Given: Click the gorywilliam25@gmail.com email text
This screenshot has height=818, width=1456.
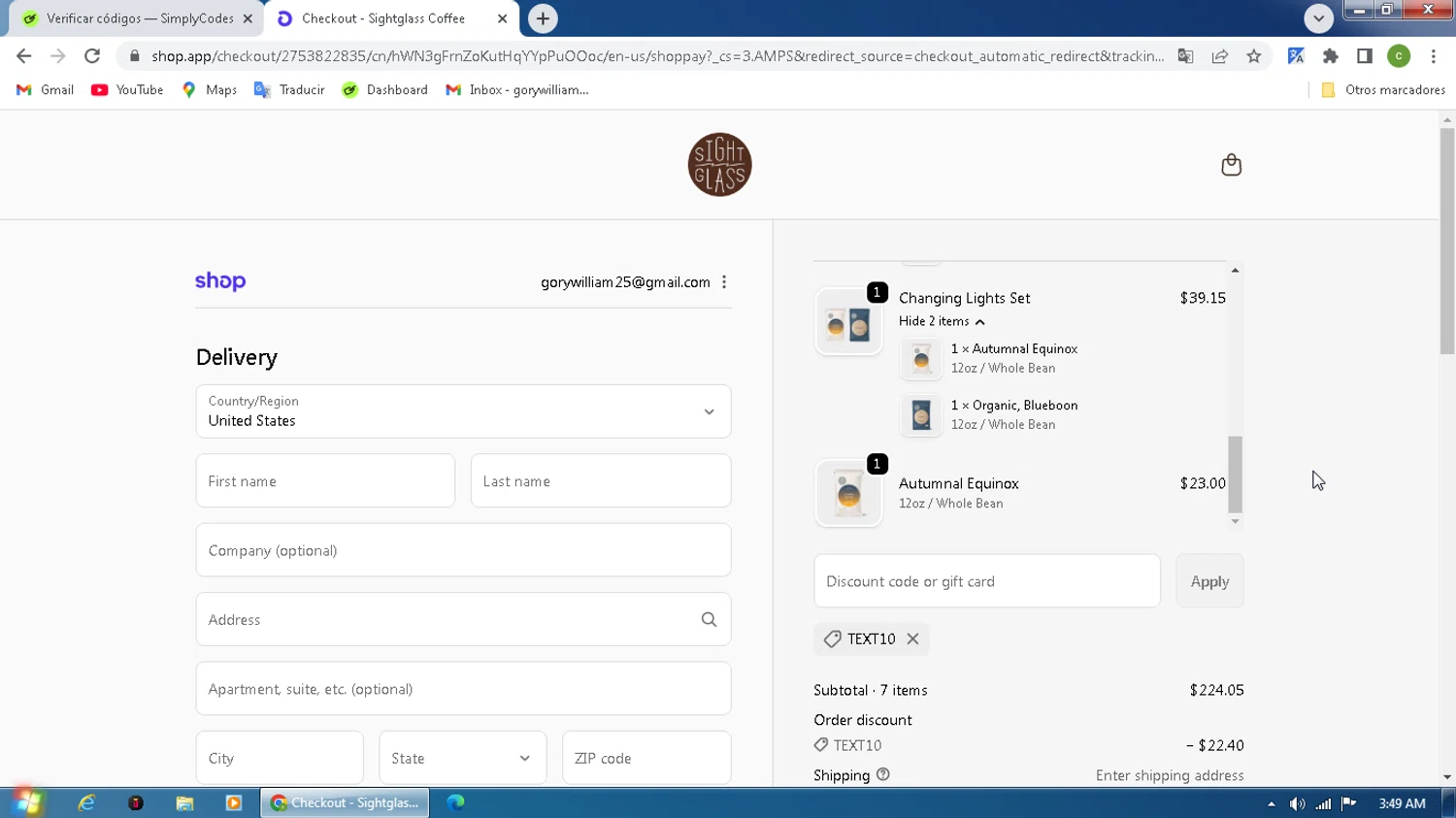Looking at the screenshot, I should click(625, 282).
